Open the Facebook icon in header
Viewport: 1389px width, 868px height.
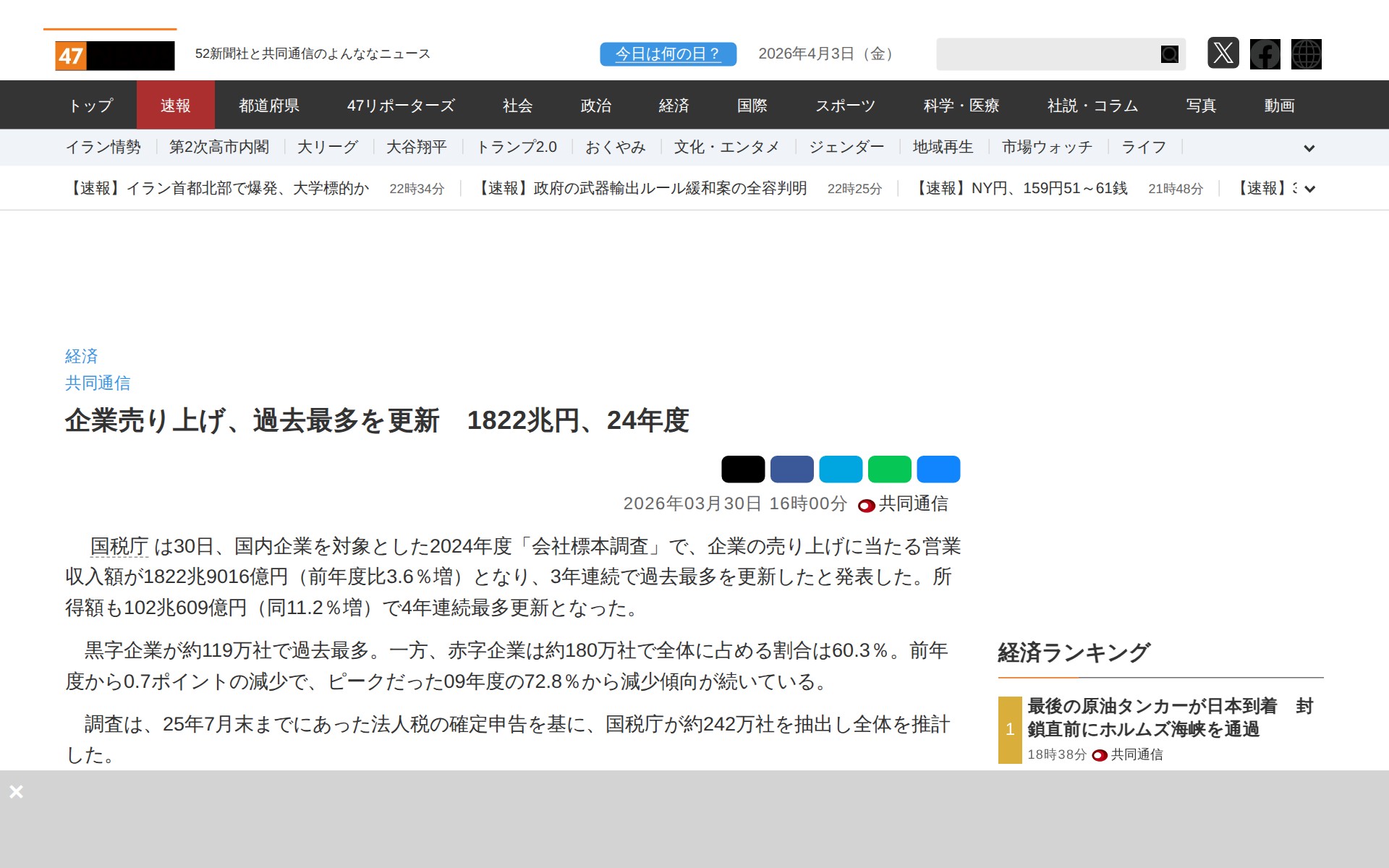pyautogui.click(x=1265, y=54)
